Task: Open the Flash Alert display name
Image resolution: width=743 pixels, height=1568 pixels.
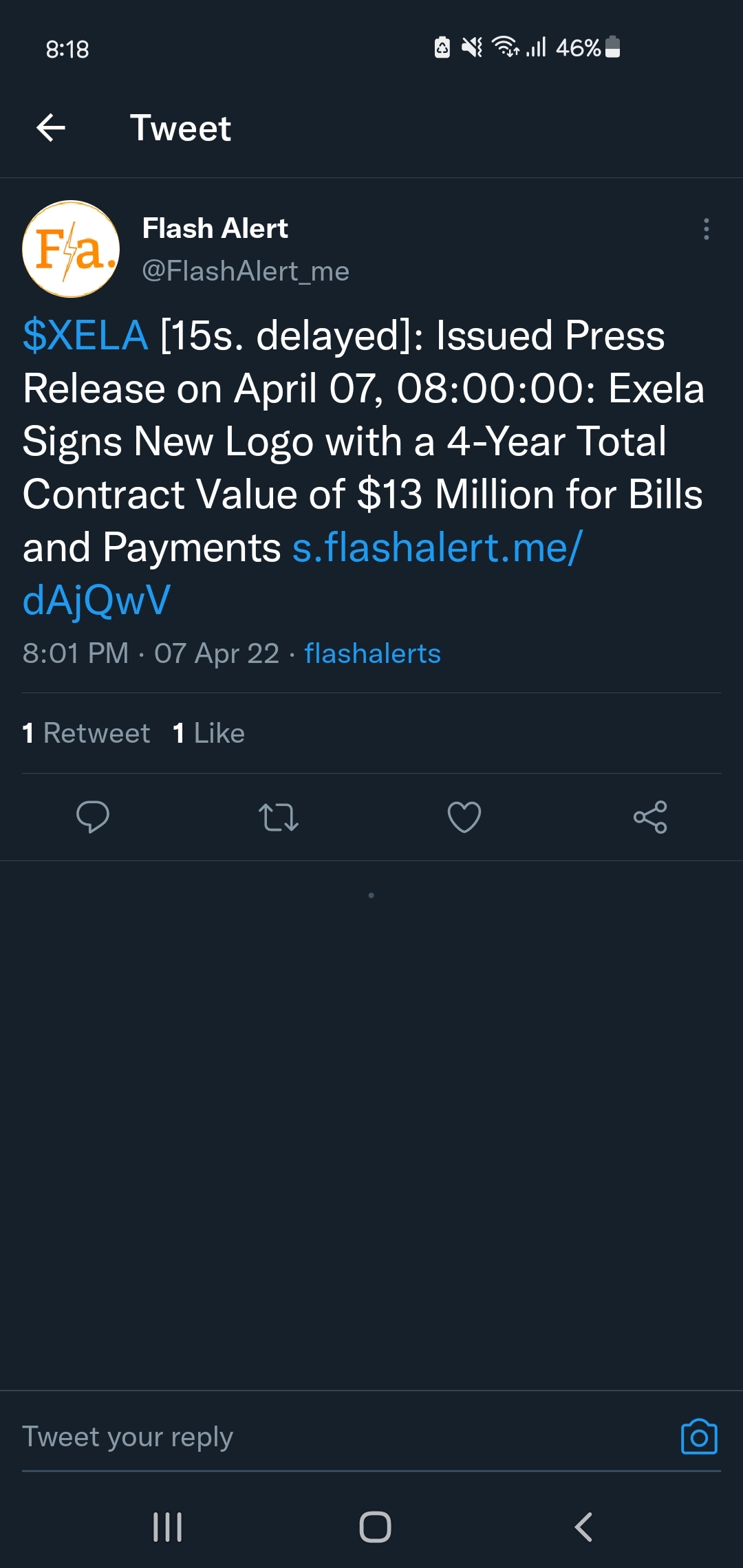Action: point(215,228)
